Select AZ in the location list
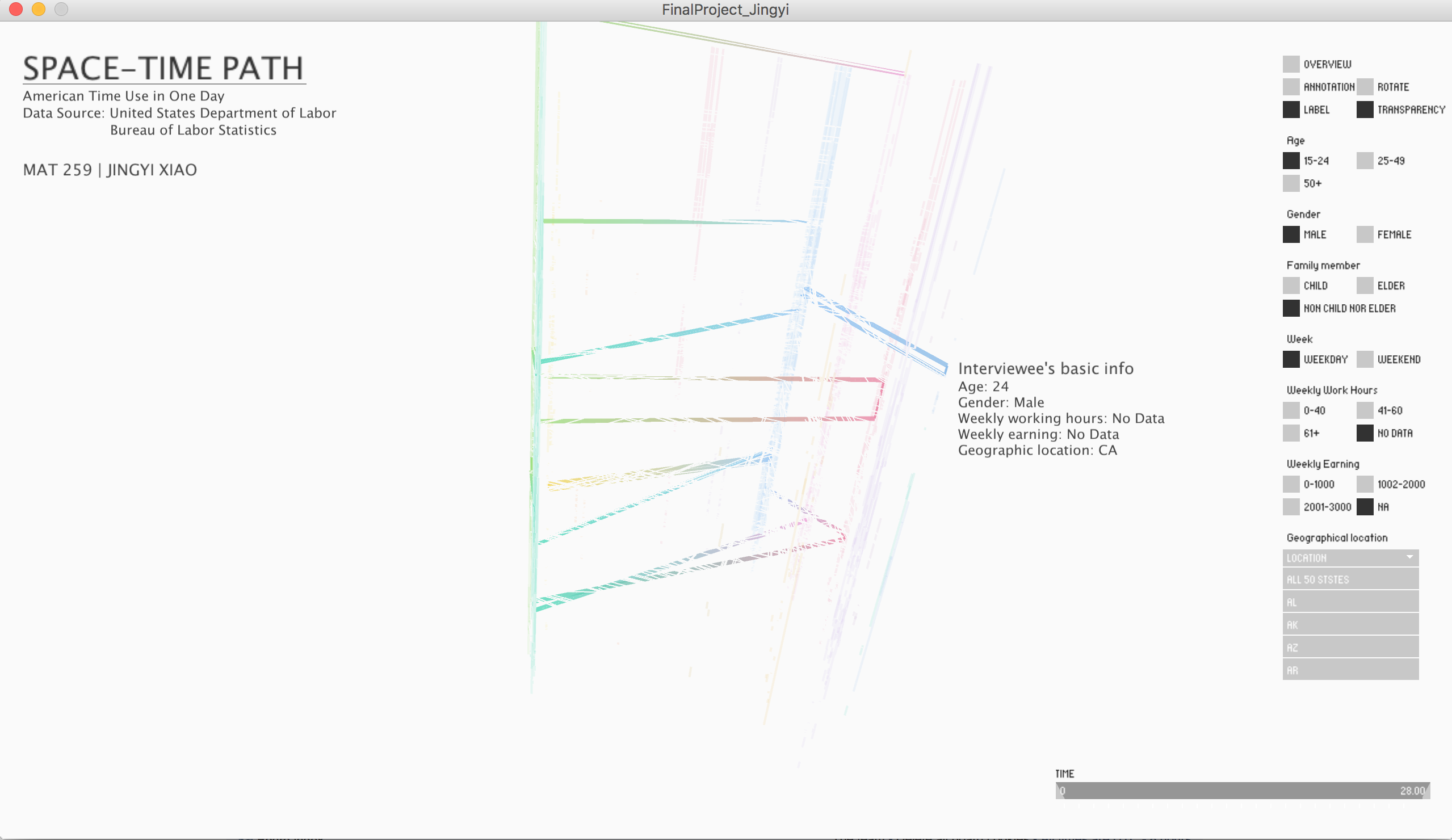Screen dimensions: 1452x840 pyautogui.click(x=1350, y=648)
